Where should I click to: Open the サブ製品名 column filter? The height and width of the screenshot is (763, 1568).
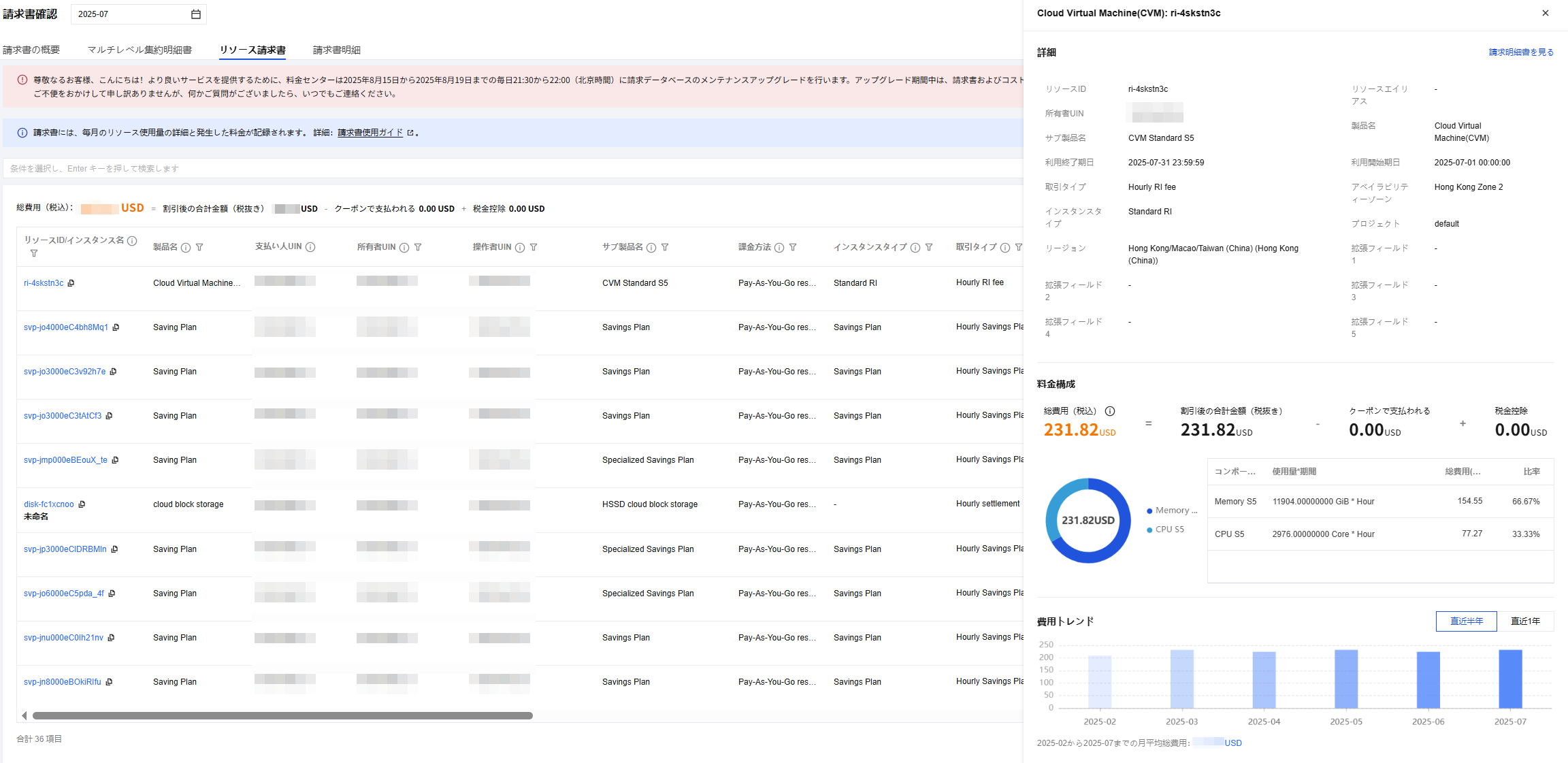[x=665, y=248]
